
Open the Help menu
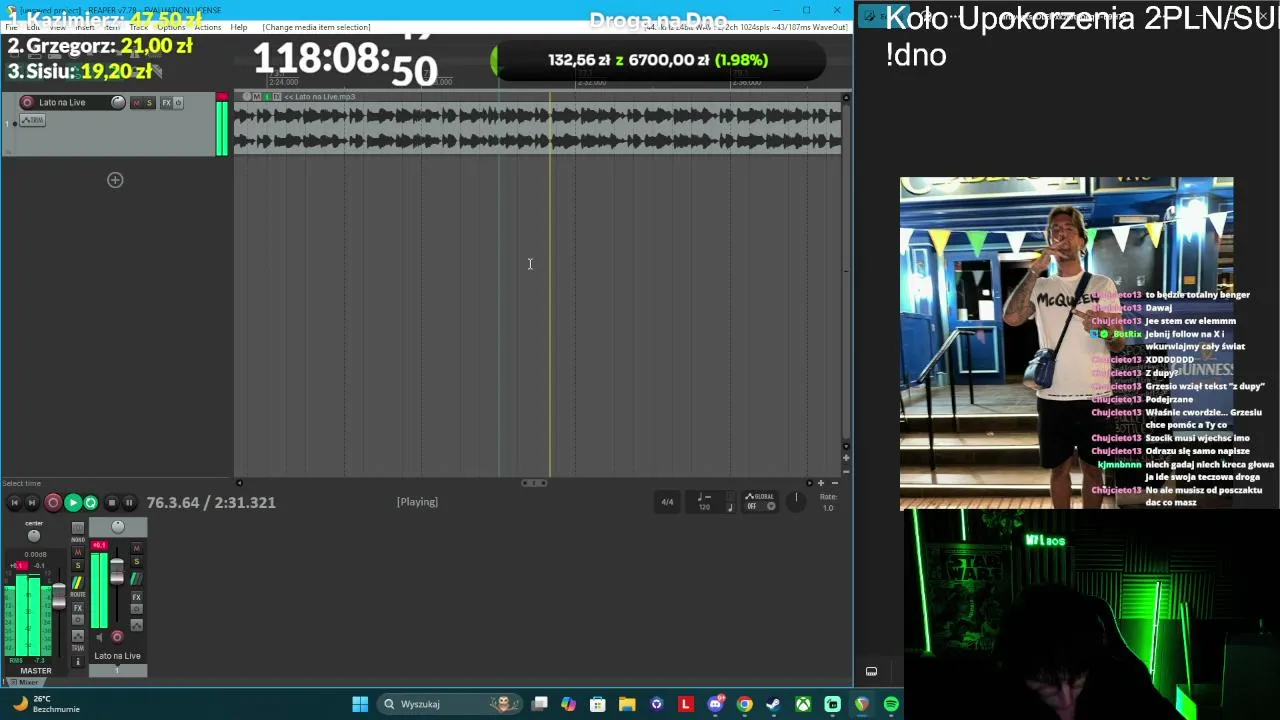point(239,27)
